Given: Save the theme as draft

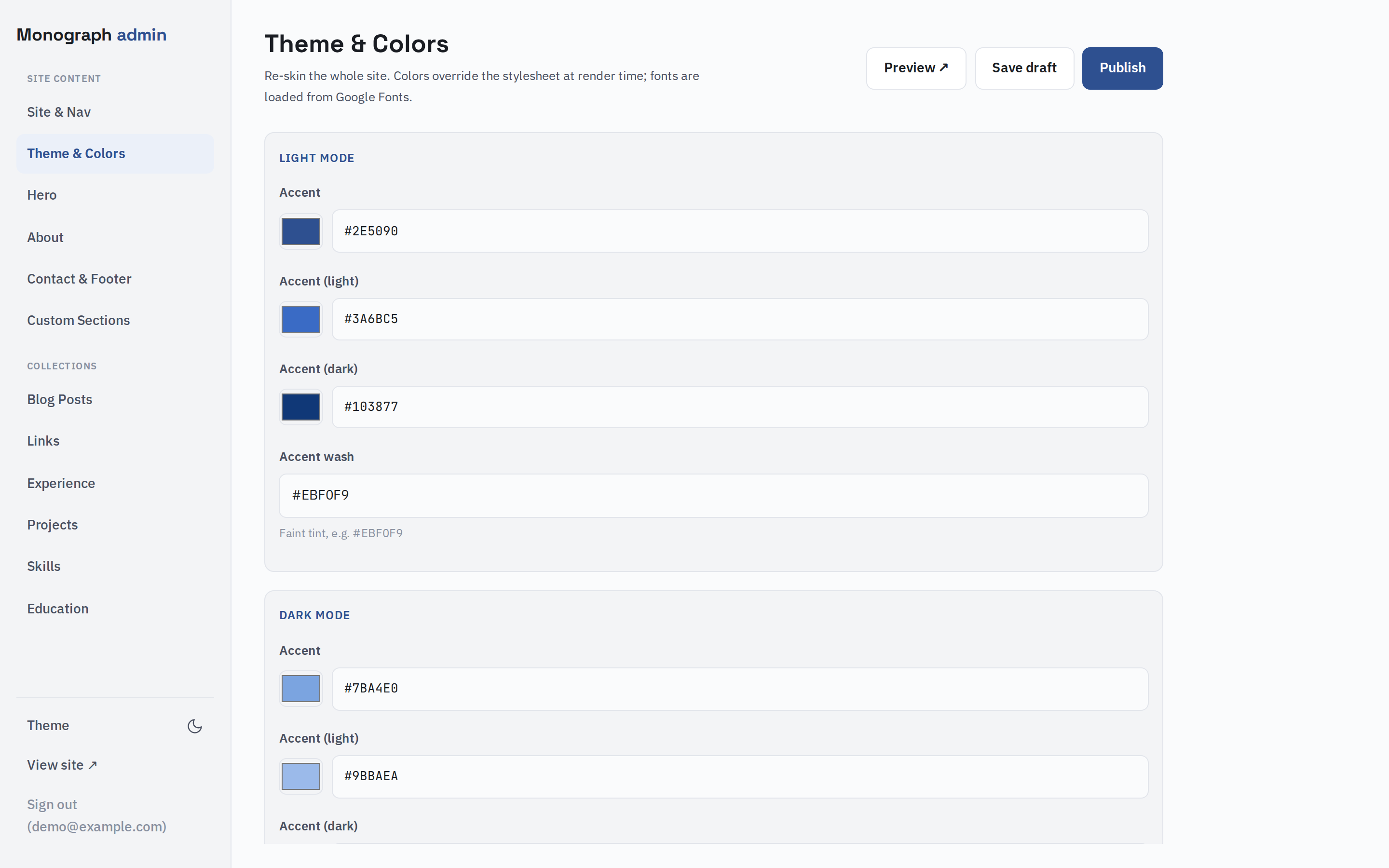Looking at the screenshot, I should click(x=1024, y=68).
